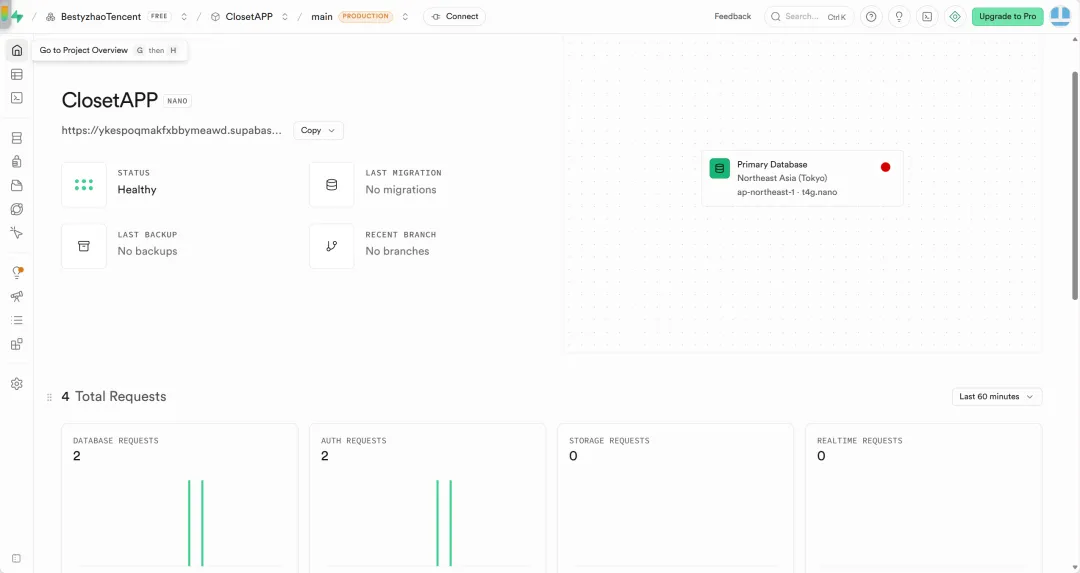The image size is (1080, 573).
Task: Open the Advisors lightbulb in sidebar
Action: pyautogui.click(x=17, y=273)
